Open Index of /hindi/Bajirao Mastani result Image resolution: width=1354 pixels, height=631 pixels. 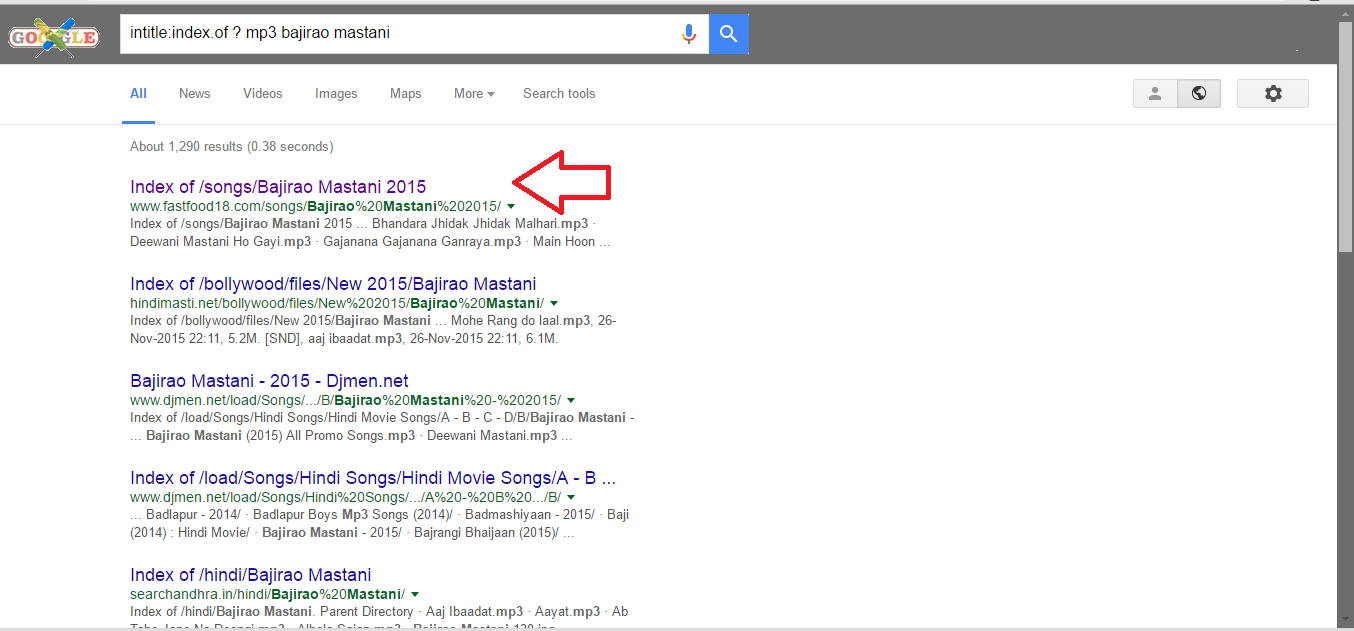(250, 575)
